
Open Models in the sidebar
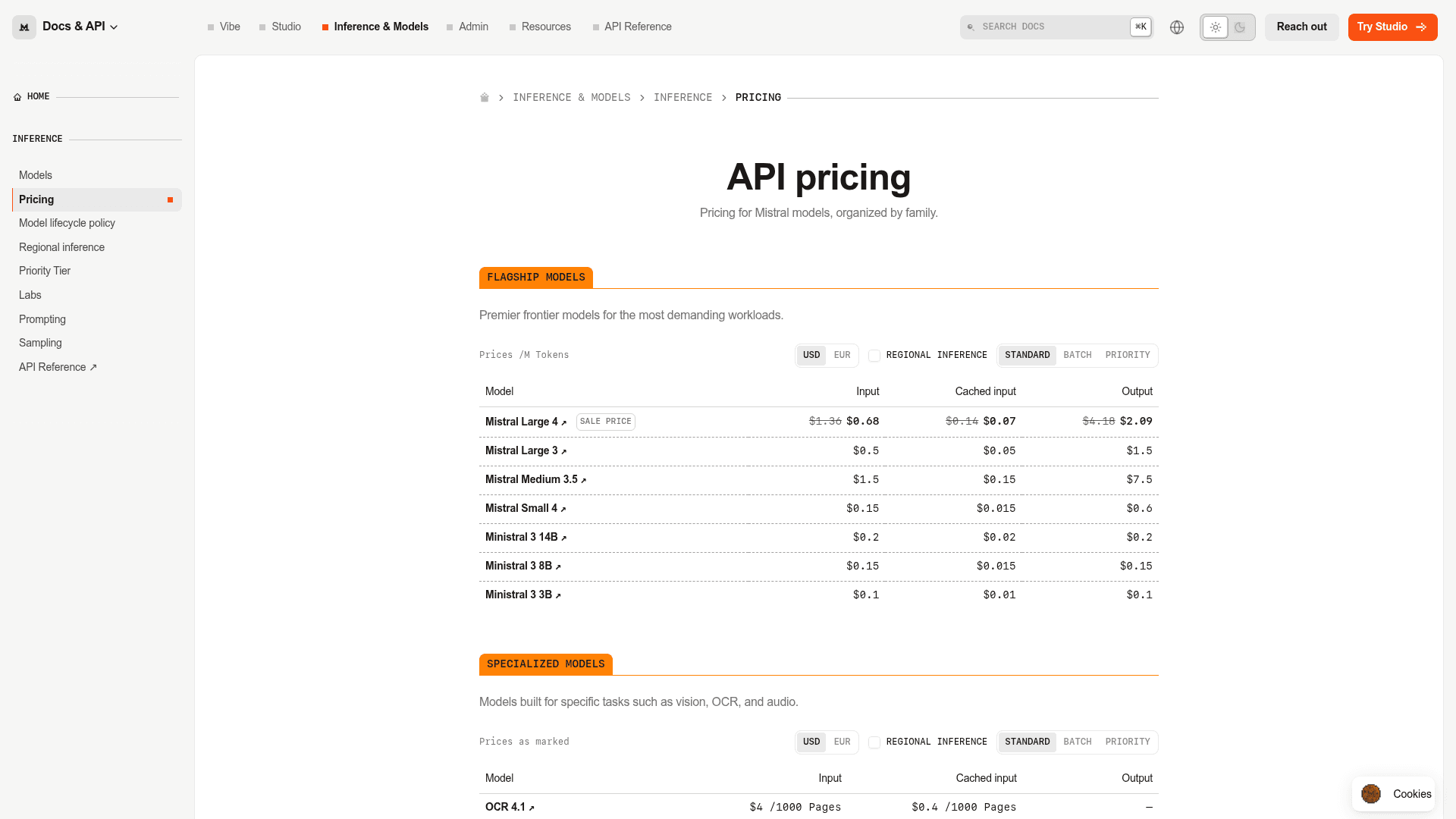pyautogui.click(x=97, y=175)
